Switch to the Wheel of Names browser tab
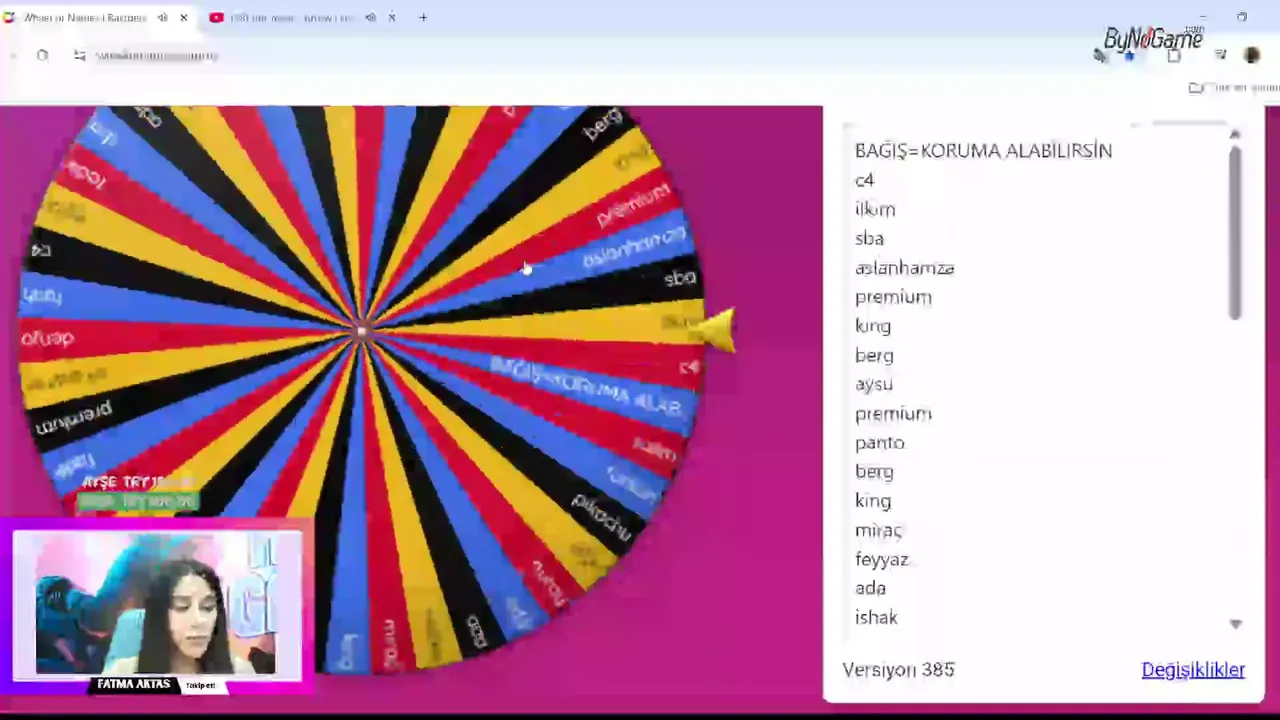This screenshot has width=1280, height=720. (x=85, y=18)
